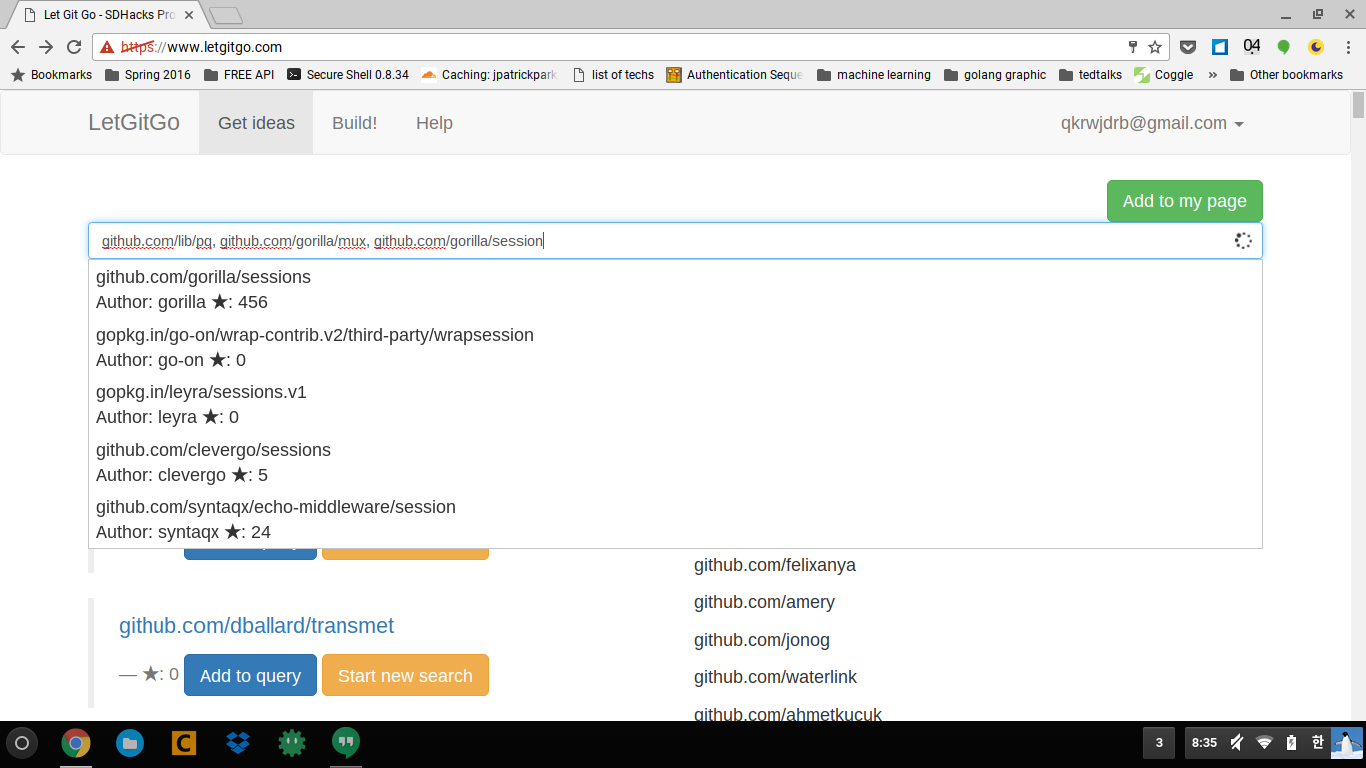This screenshot has height=768, width=1366.
Task: Open the Help nav tab
Action: pyautogui.click(x=434, y=123)
